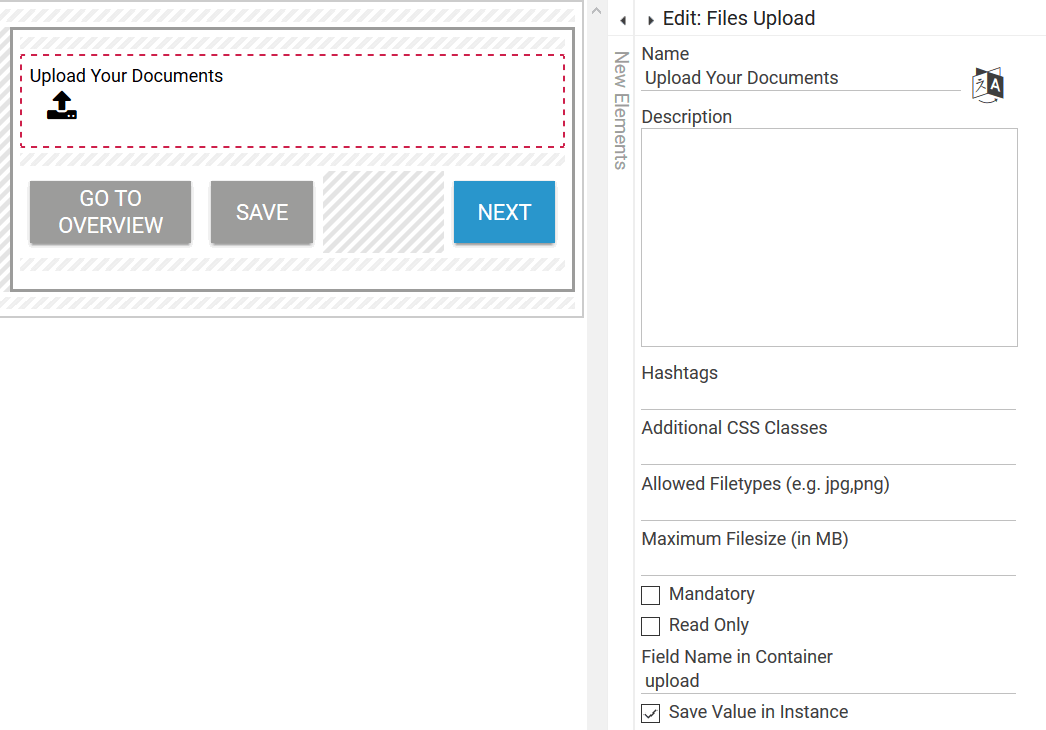Image resolution: width=1046 pixels, height=730 pixels.
Task: Tick the Read Only checkbox
Action: click(651, 626)
